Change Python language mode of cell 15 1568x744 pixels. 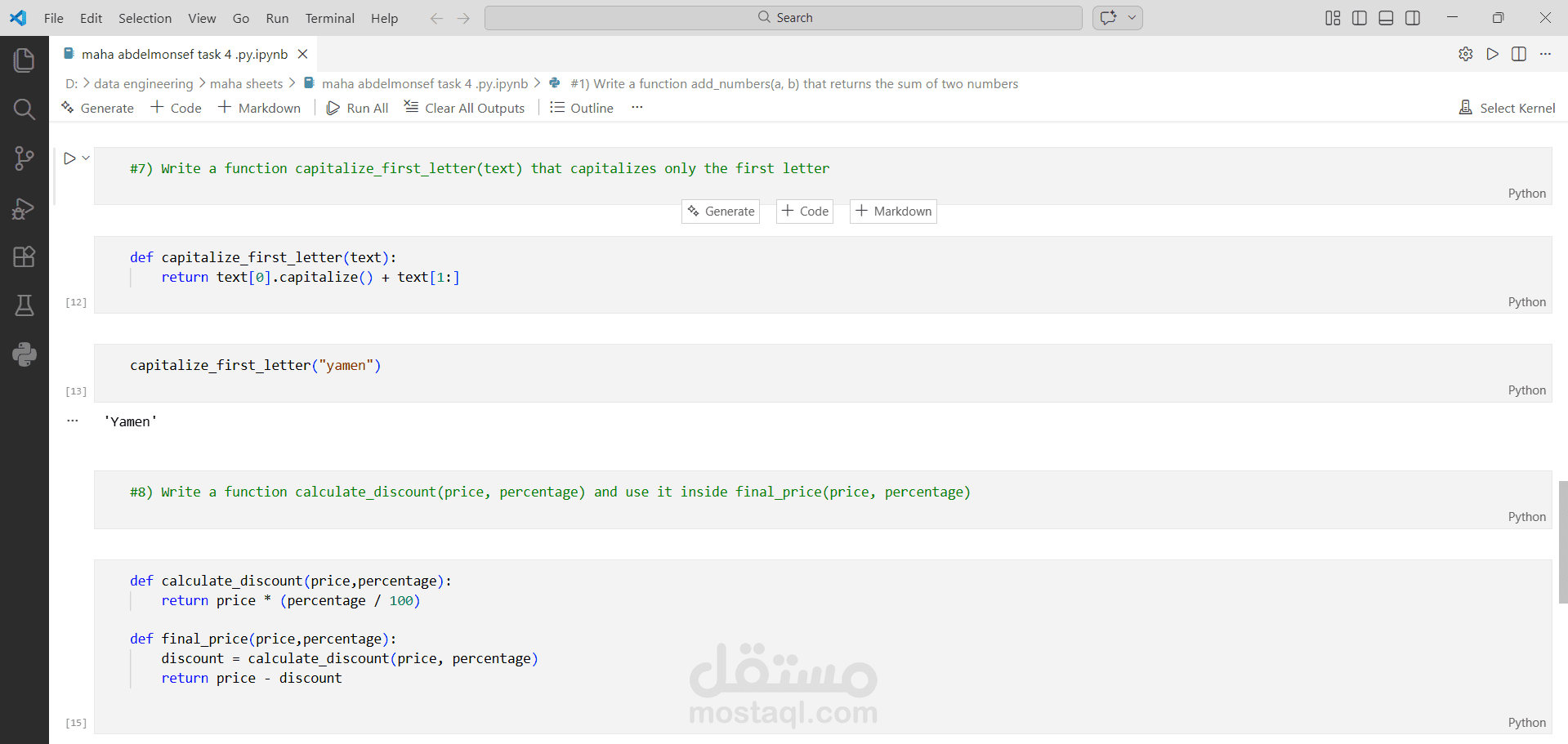point(1526,723)
